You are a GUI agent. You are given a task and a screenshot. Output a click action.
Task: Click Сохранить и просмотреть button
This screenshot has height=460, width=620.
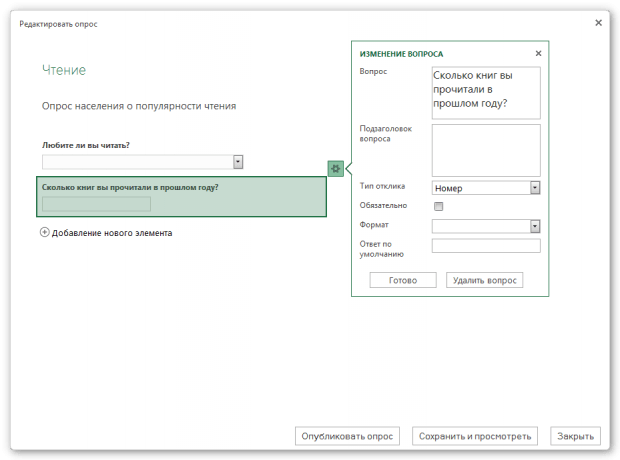coord(475,436)
